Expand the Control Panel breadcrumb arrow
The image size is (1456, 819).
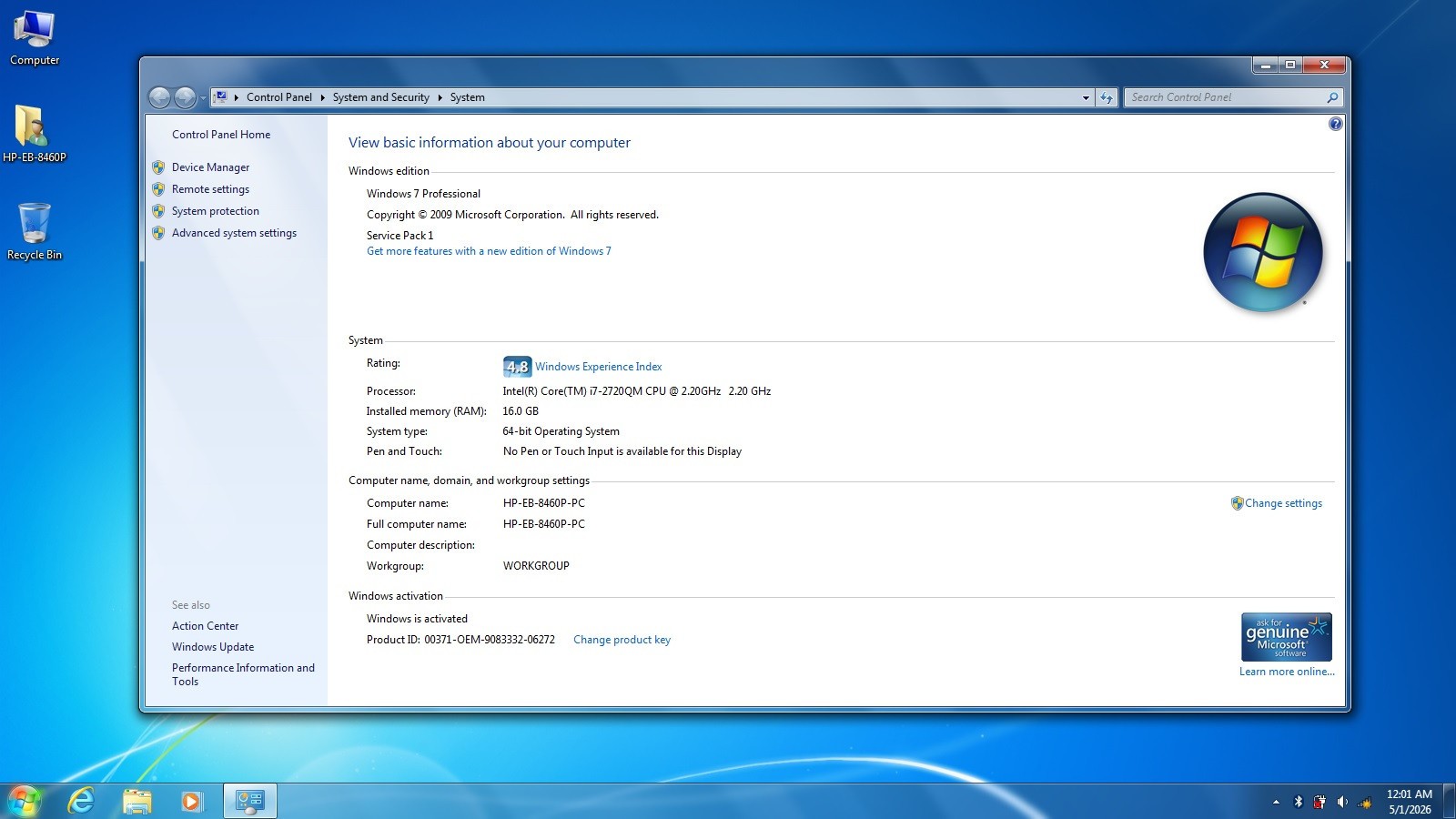322,97
